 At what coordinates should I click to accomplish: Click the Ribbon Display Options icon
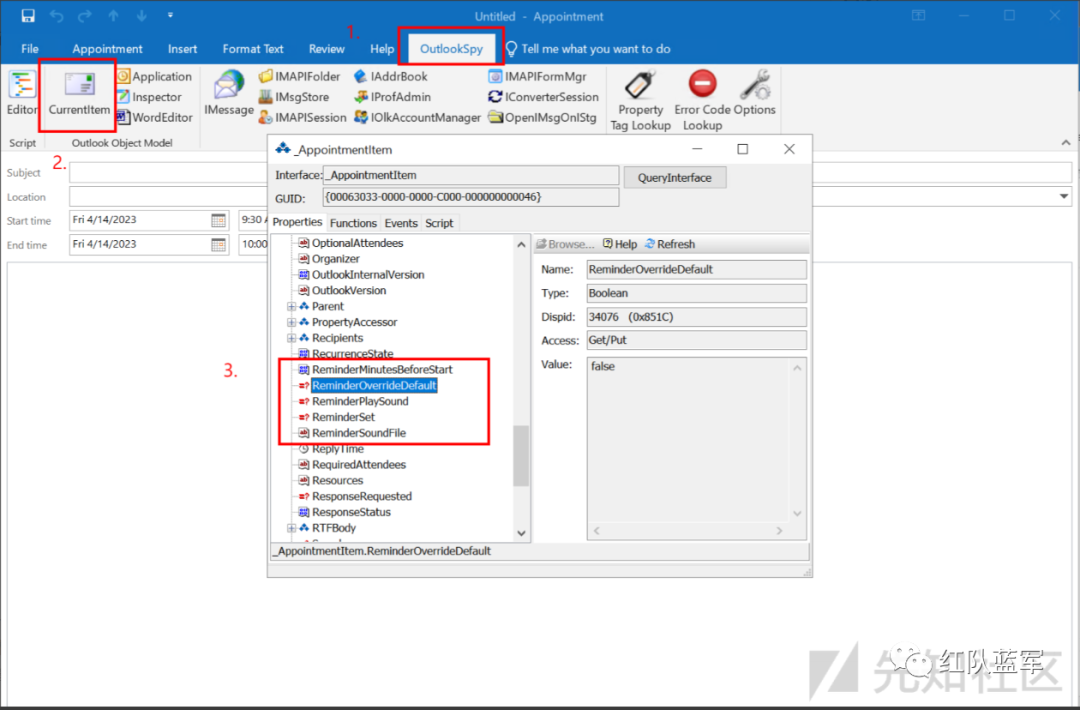click(x=919, y=15)
